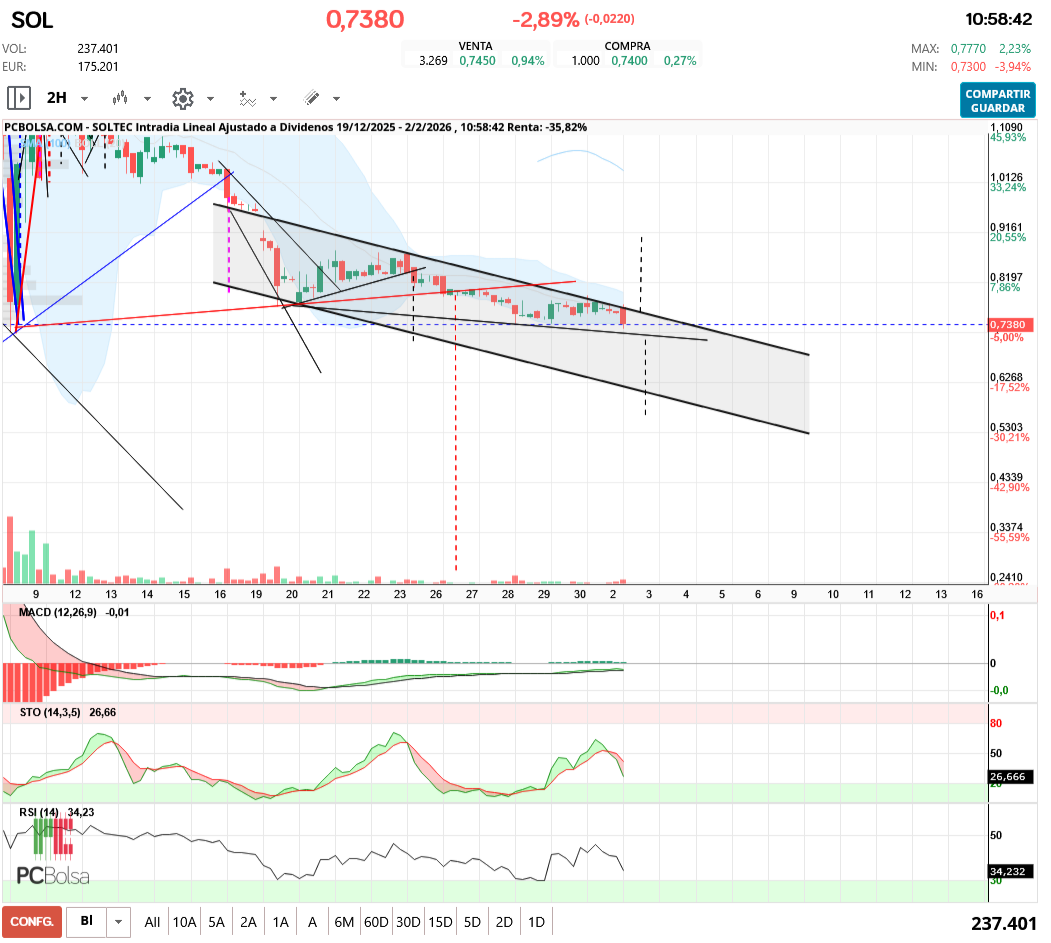Click the 26 date label on time axis
Viewport: 1051px width, 943px height.
click(x=436, y=594)
